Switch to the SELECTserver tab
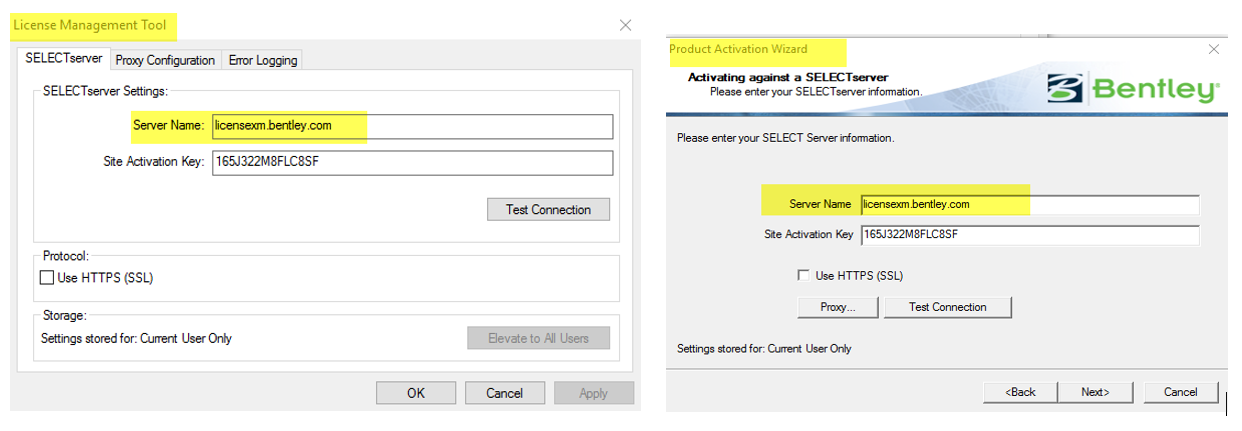Screen dimensions: 1242x431 click(63, 59)
